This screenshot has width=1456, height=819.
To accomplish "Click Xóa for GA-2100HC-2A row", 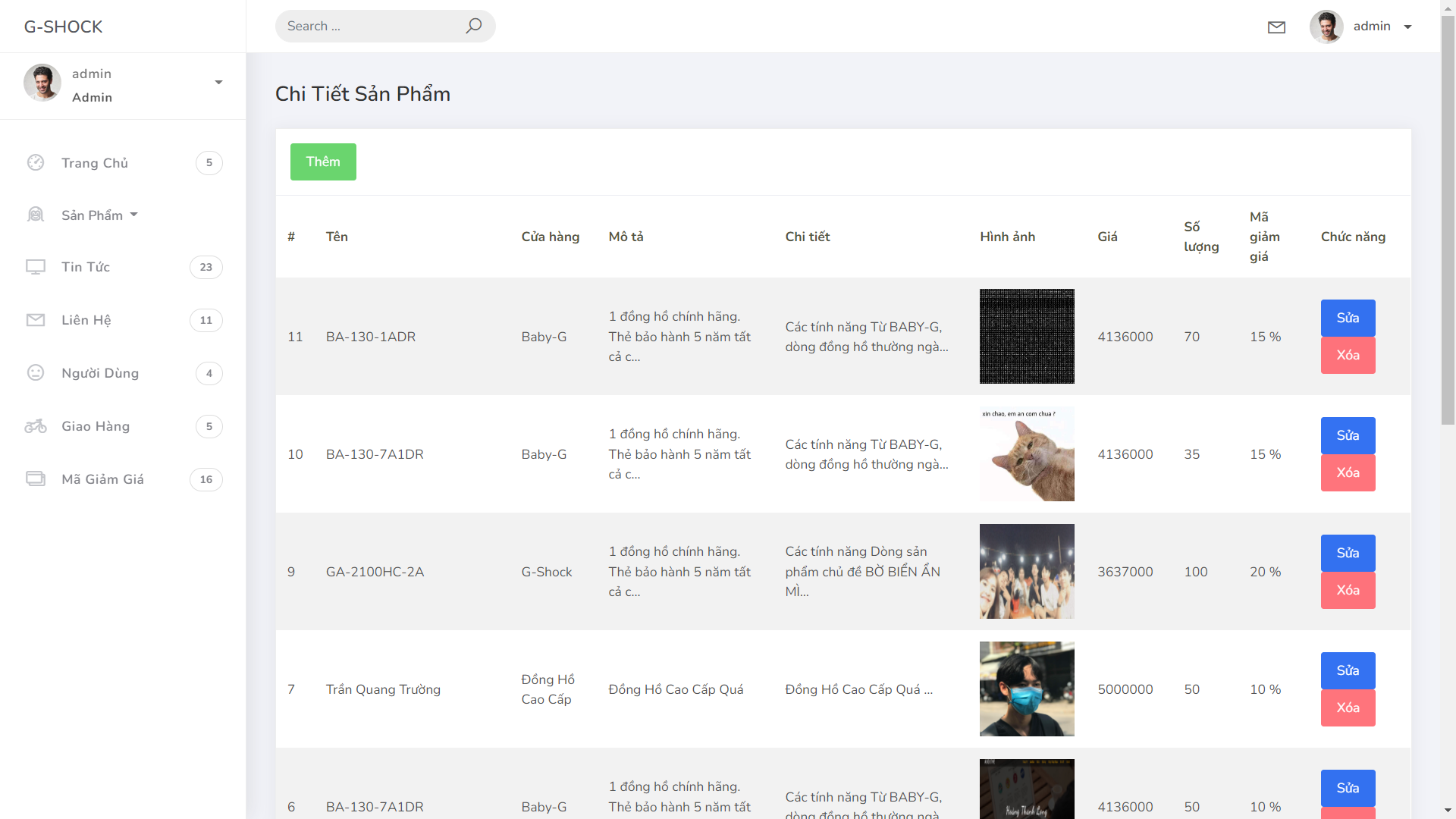I will pos(1348,590).
